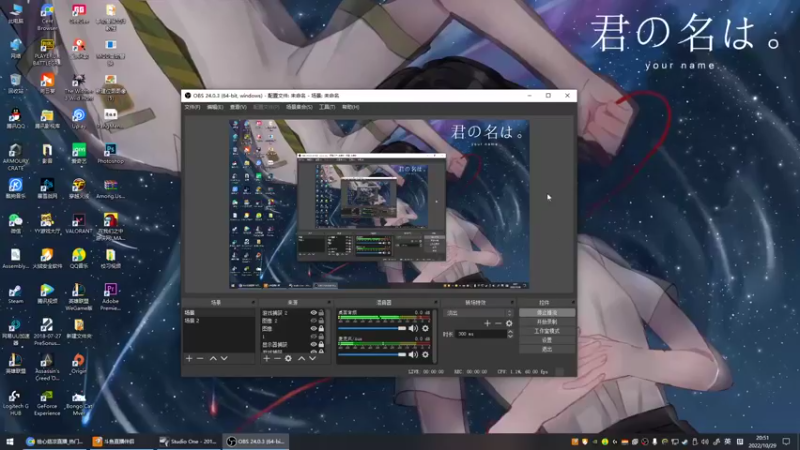Image resolution: width=800 pixels, height=450 pixels.
Task: Add a new scene with the plus icon
Action: (189, 359)
